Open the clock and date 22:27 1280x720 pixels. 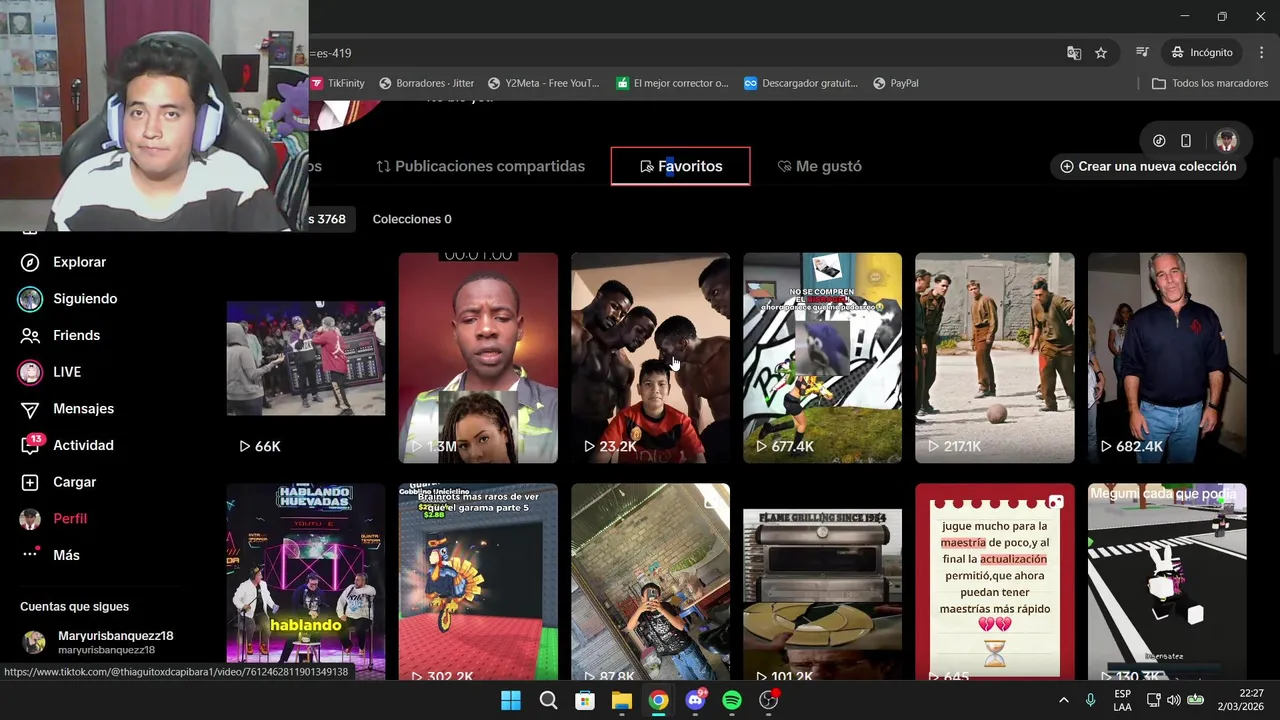[1243, 700]
